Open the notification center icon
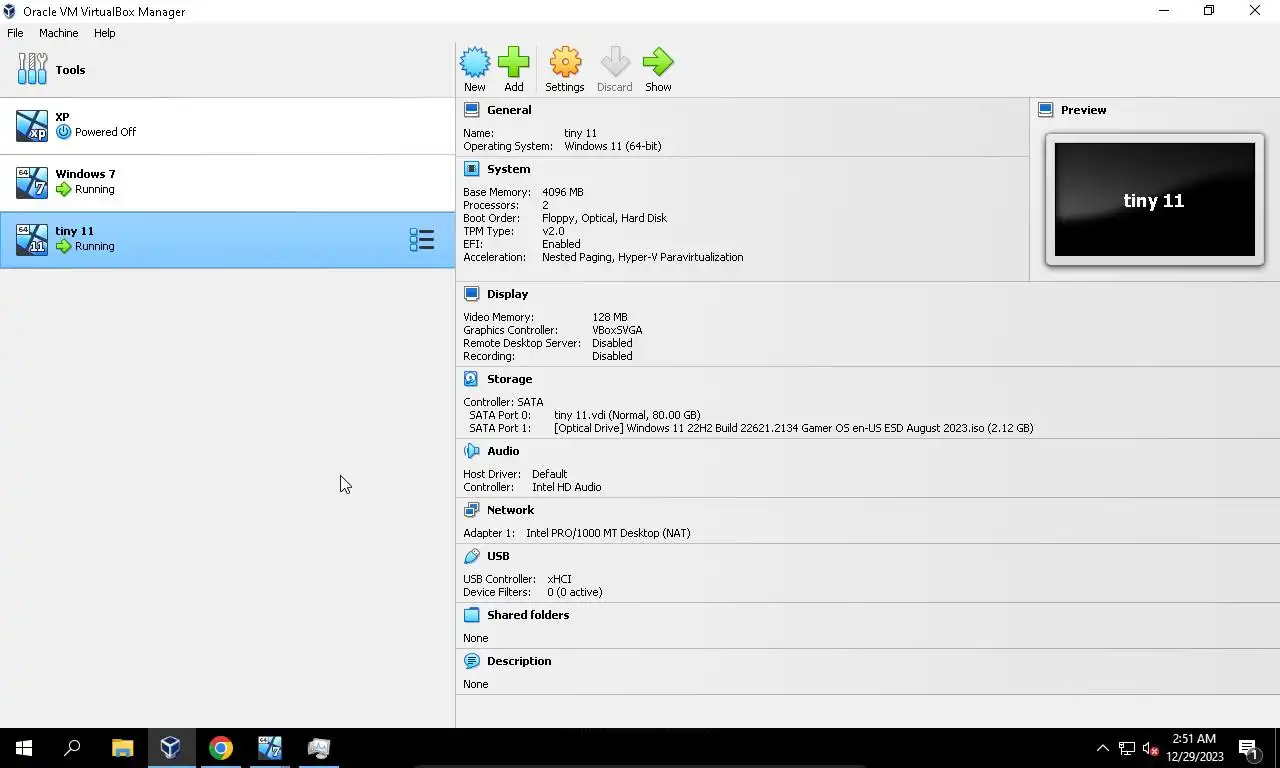 [1248, 748]
